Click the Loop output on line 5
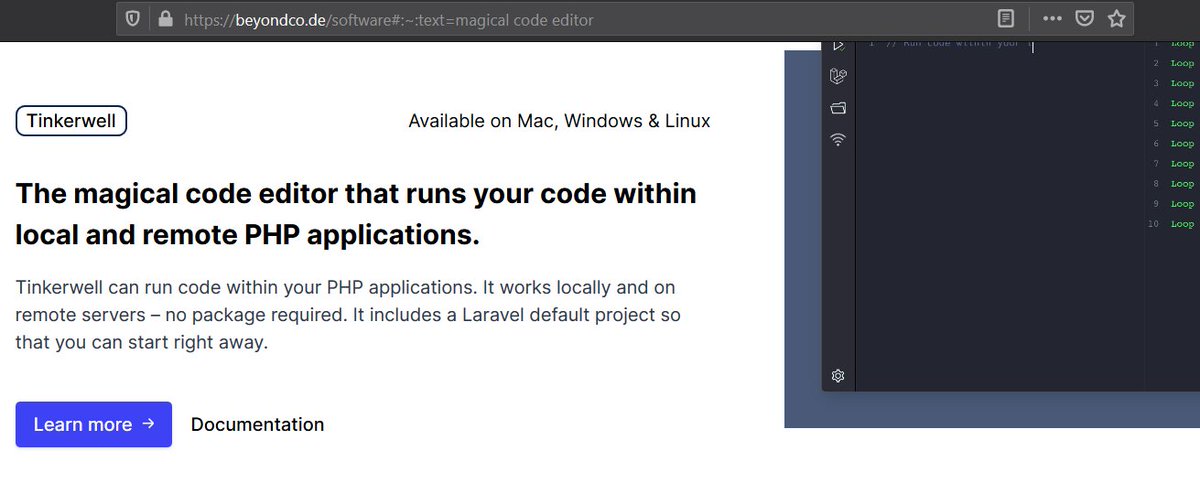 point(1182,124)
